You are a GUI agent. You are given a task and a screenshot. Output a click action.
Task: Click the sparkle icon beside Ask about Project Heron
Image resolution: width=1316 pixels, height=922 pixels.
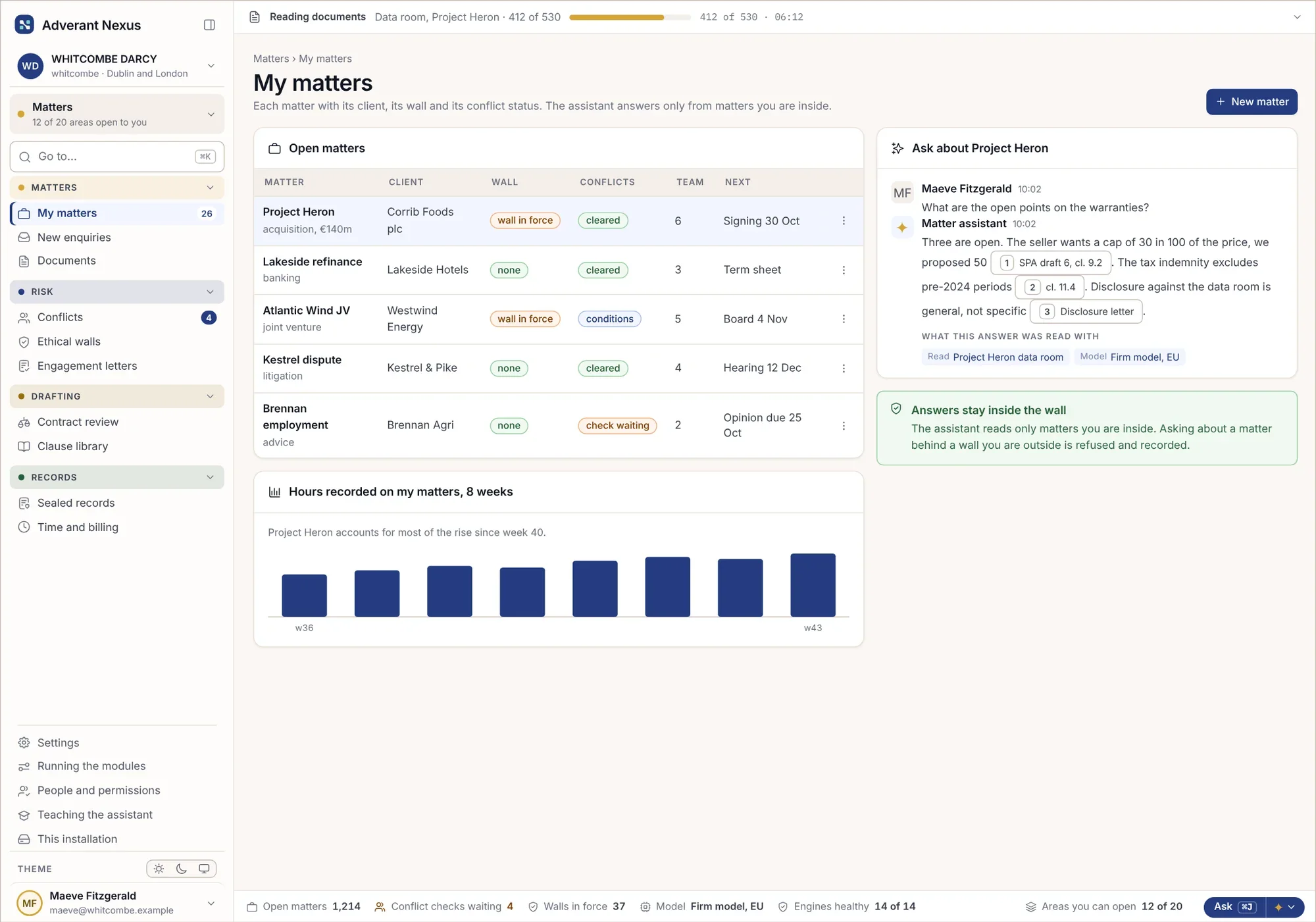point(898,148)
